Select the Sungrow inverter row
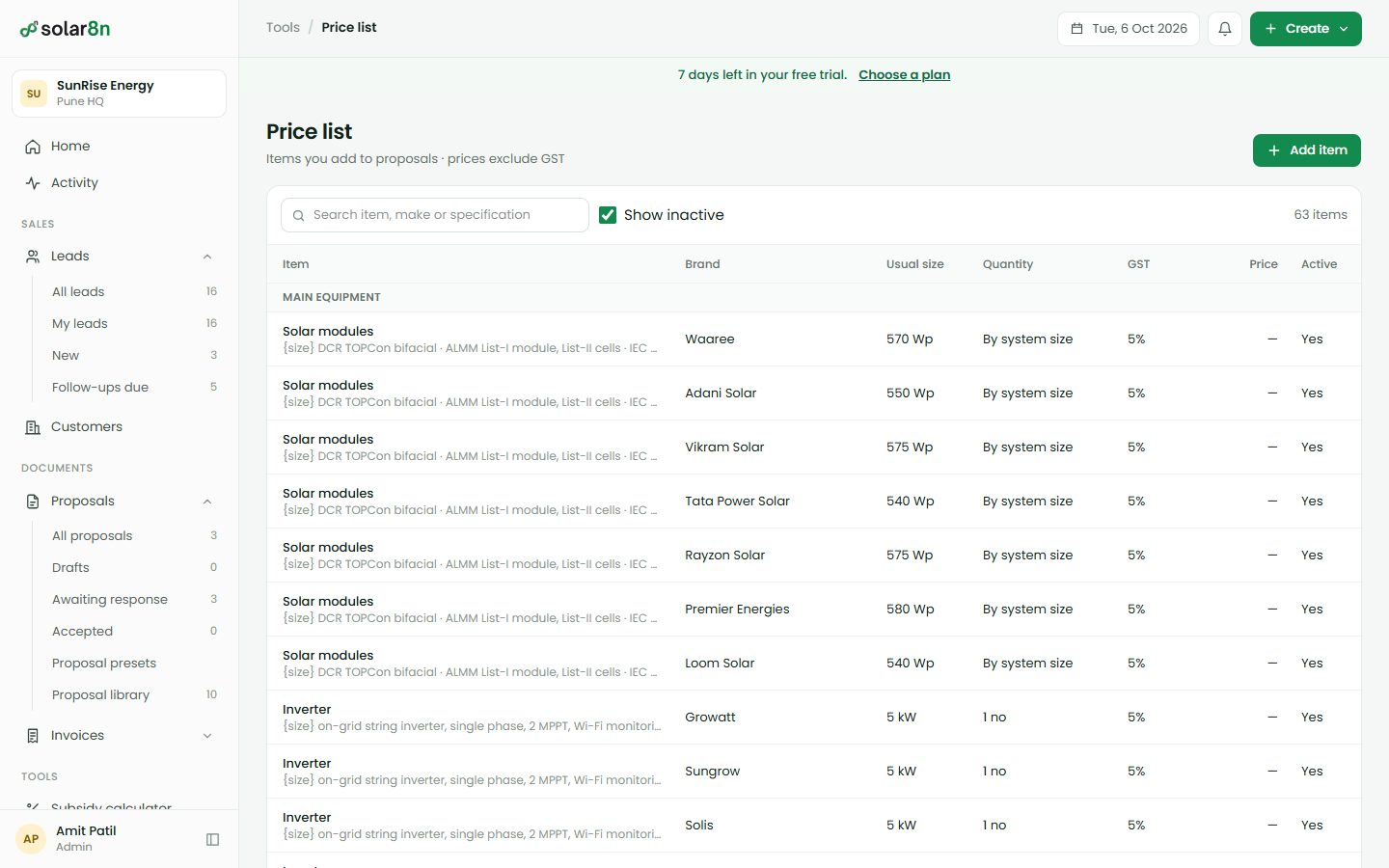This screenshot has height=868, width=1389. point(814,772)
